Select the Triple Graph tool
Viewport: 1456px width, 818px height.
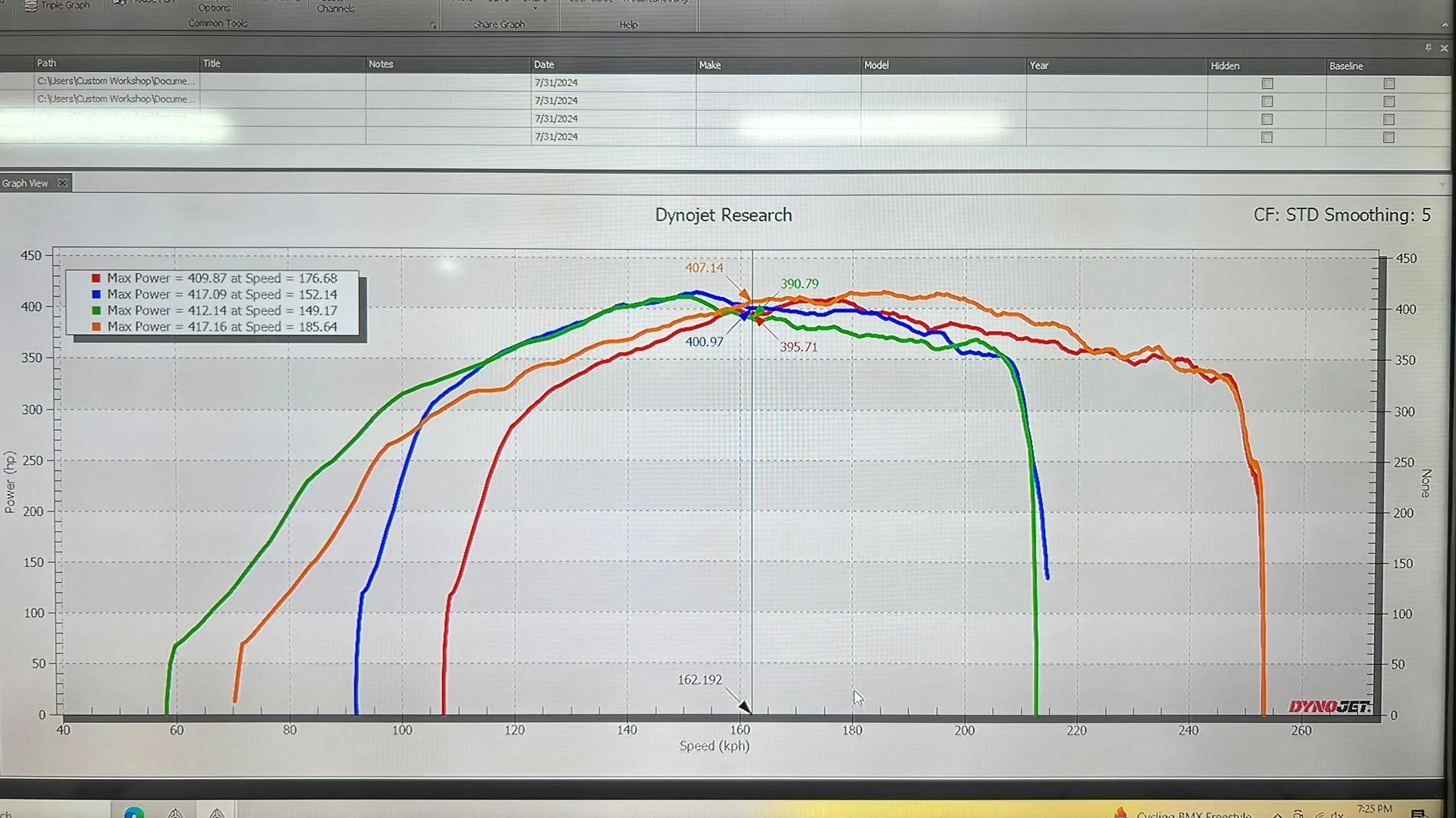(x=57, y=5)
